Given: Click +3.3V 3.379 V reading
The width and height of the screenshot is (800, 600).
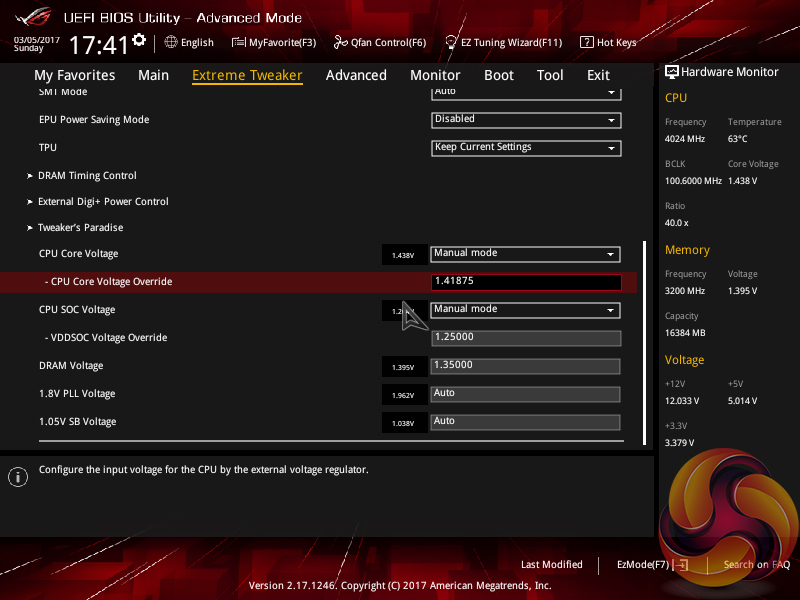Looking at the screenshot, I should (x=679, y=443).
